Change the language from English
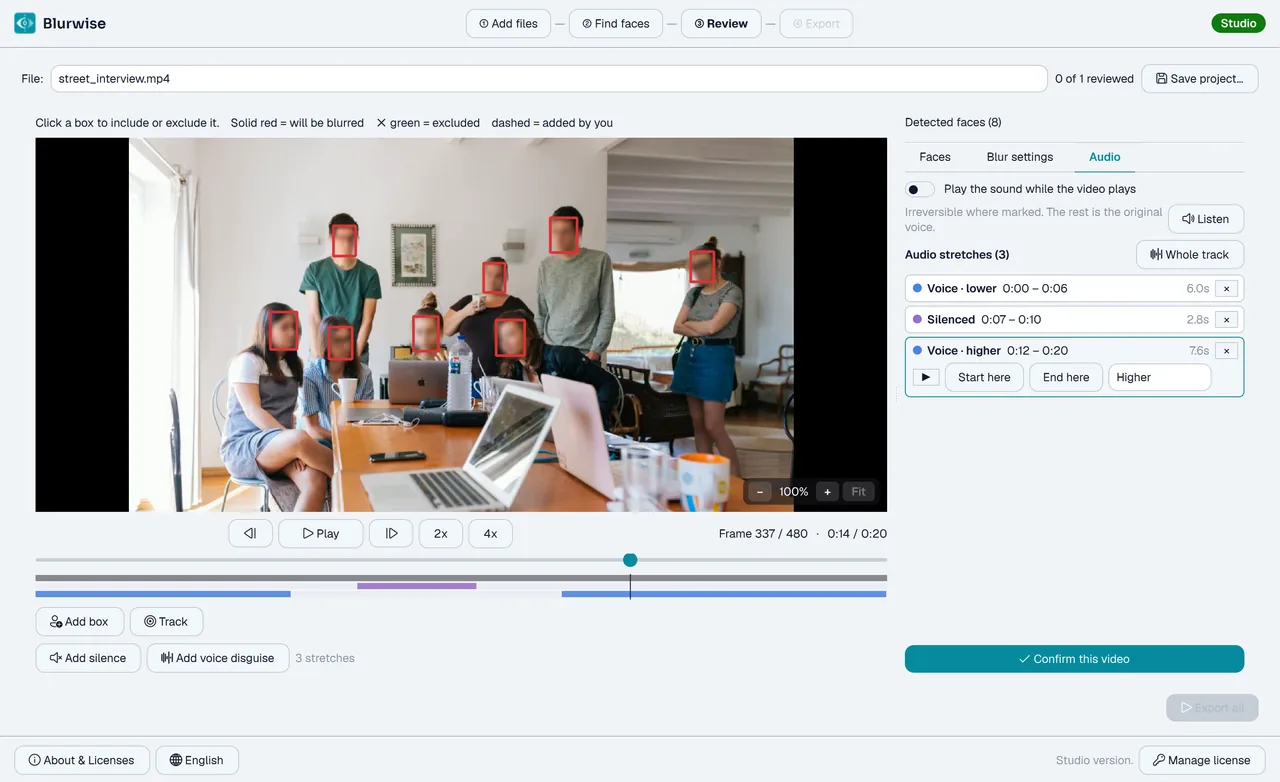 pyautogui.click(x=197, y=760)
